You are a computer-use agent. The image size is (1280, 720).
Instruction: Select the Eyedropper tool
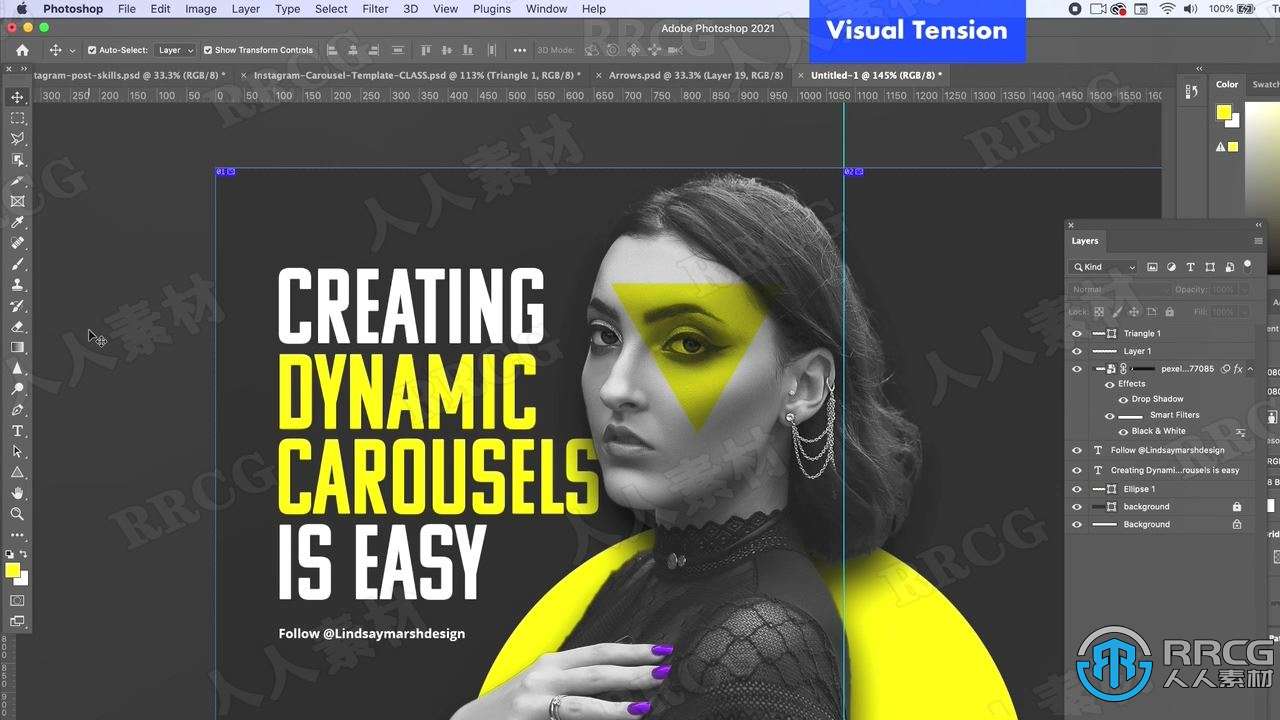click(17, 222)
